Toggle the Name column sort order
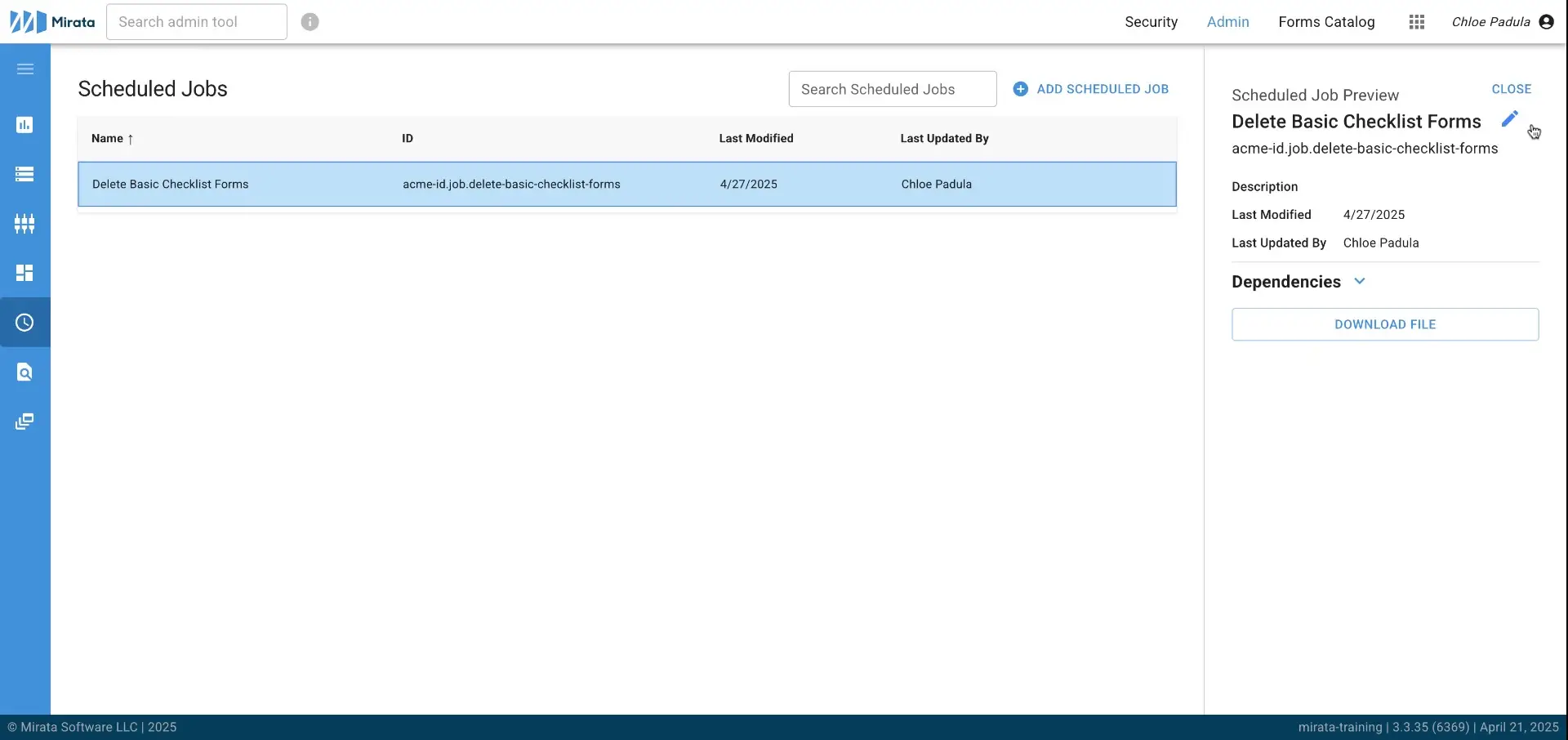The image size is (1568, 740). click(x=112, y=139)
